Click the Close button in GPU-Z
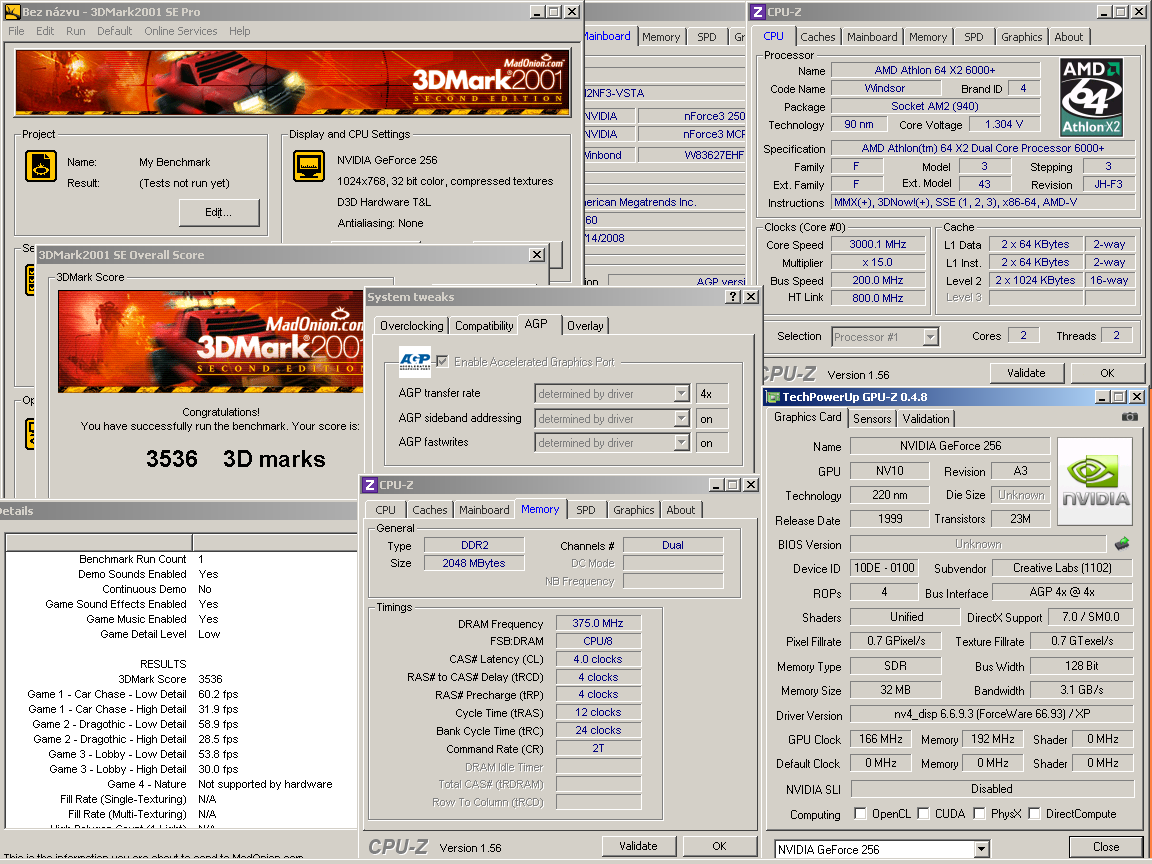 [1106, 847]
